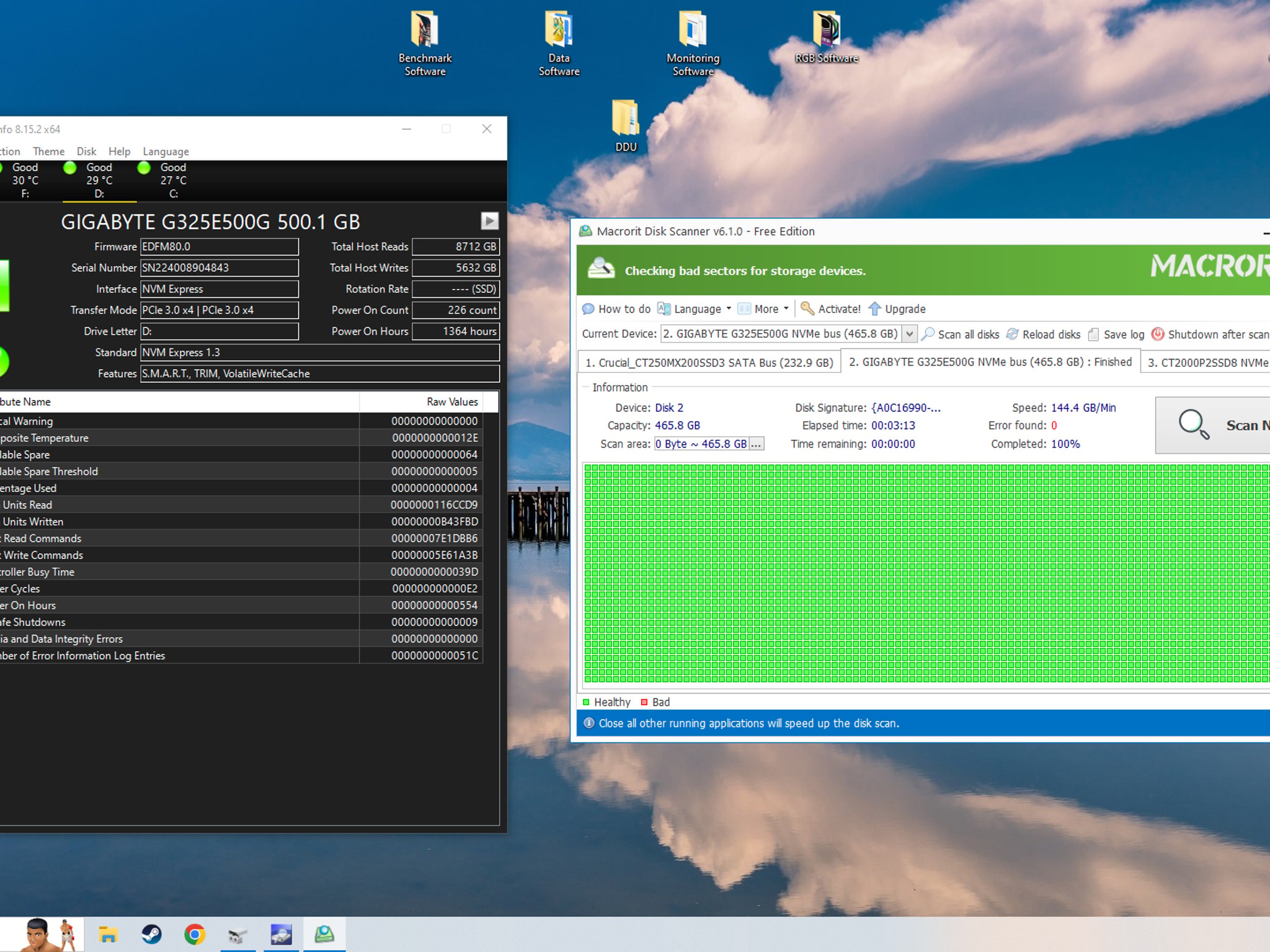Click the Interface field showing NVM Express

[220, 289]
